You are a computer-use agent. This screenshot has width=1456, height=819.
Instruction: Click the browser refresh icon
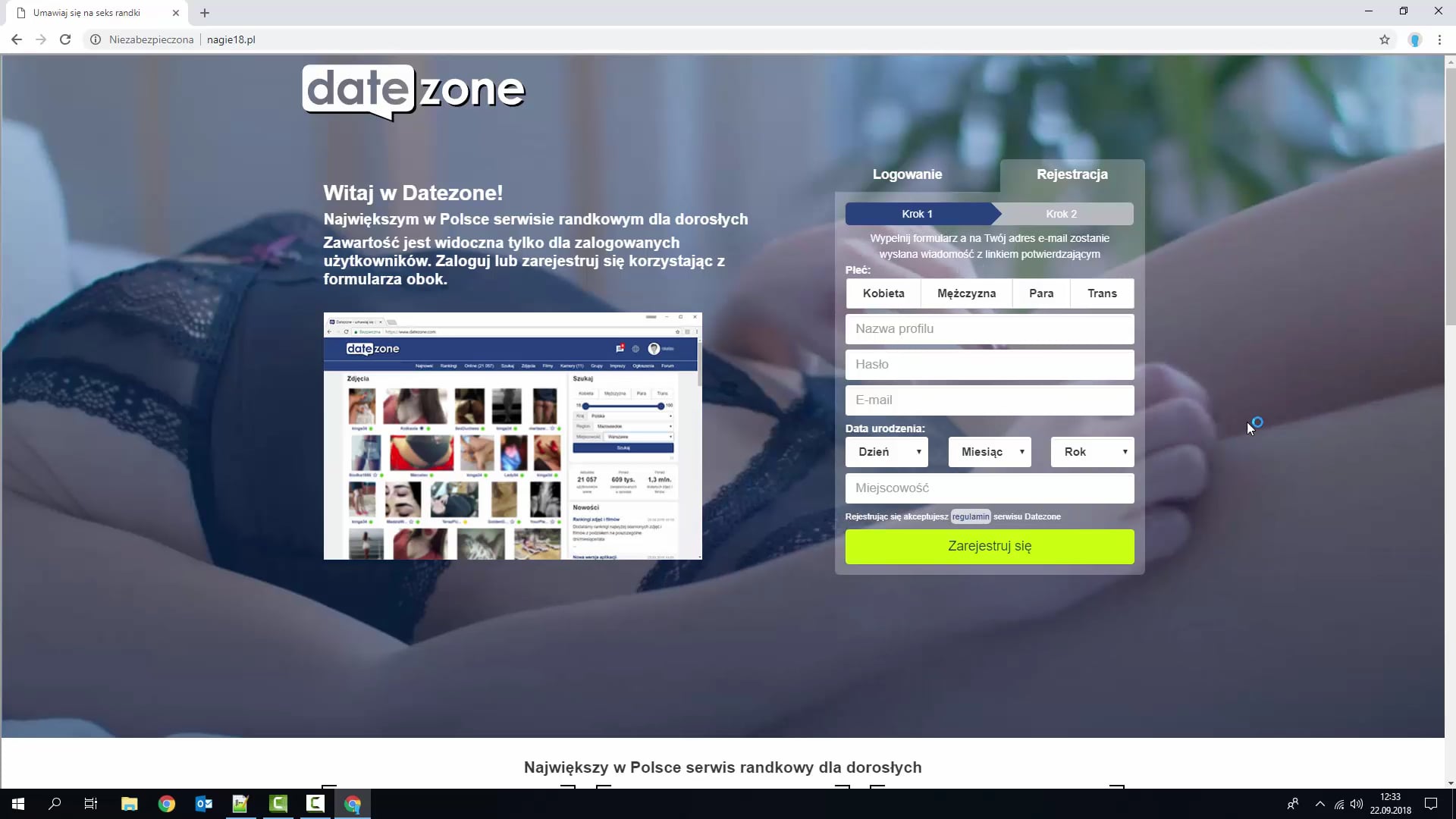tap(64, 39)
